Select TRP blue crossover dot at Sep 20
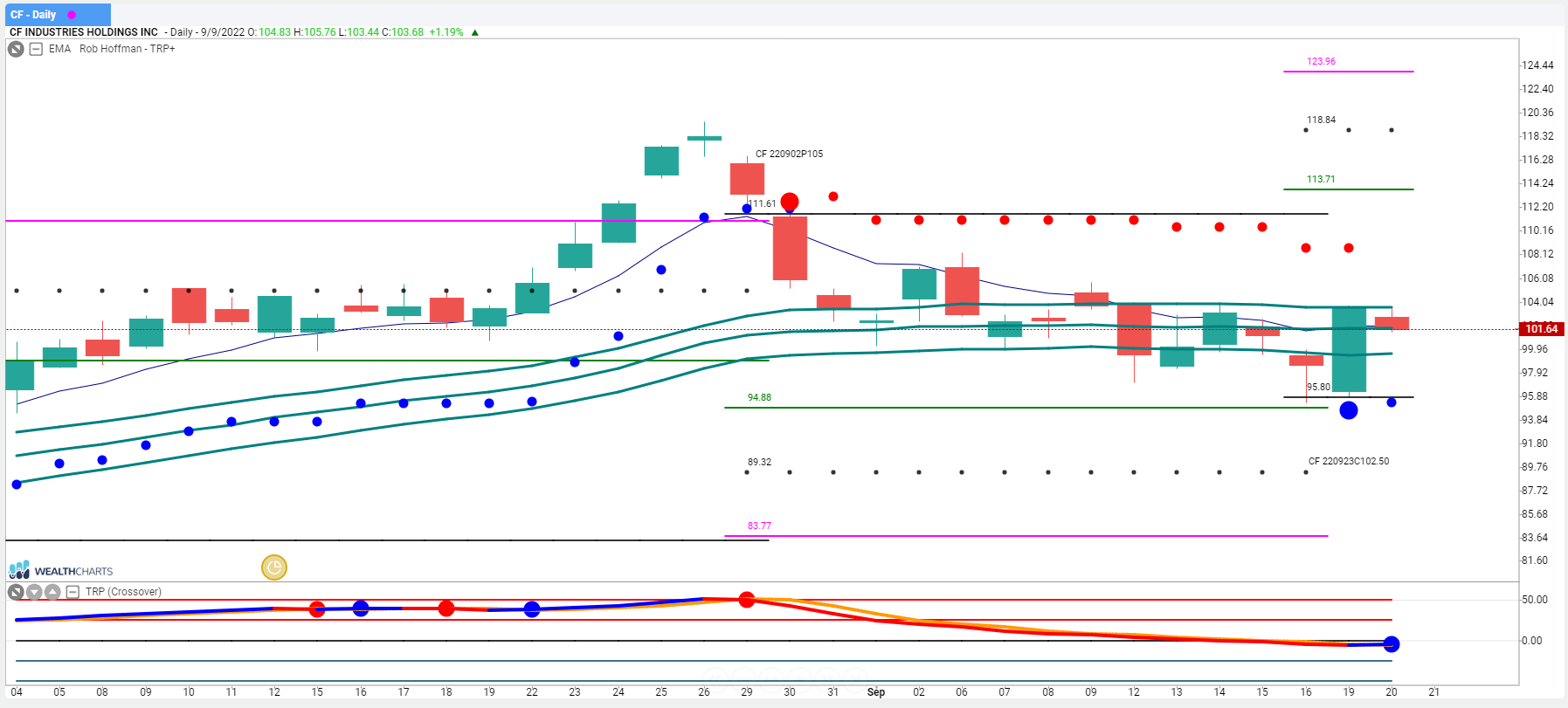This screenshot has width=1568, height=708. pyautogui.click(x=1392, y=644)
